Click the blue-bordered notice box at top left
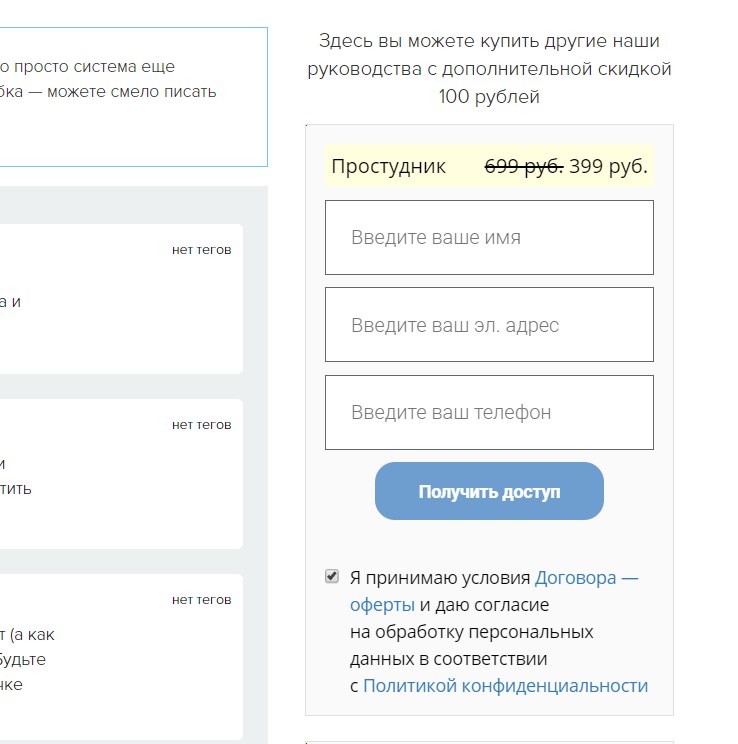 click(x=130, y=96)
